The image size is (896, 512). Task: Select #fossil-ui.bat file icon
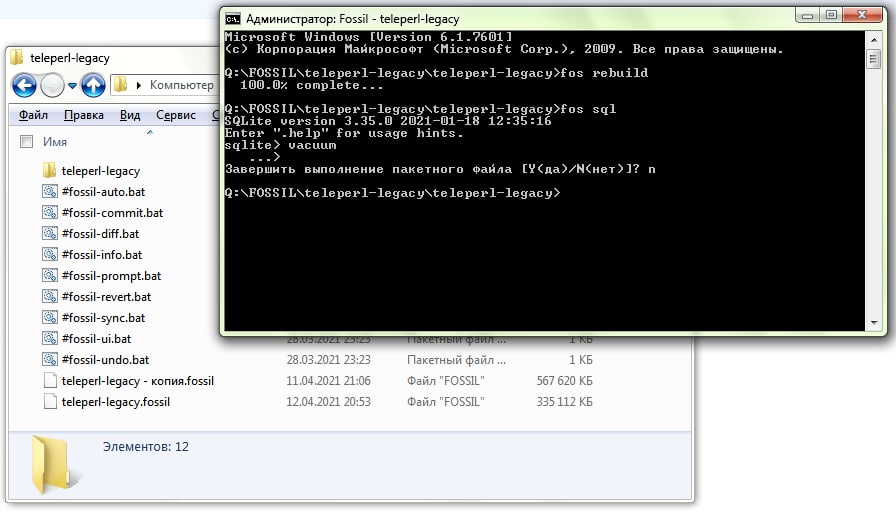[x=50, y=338]
